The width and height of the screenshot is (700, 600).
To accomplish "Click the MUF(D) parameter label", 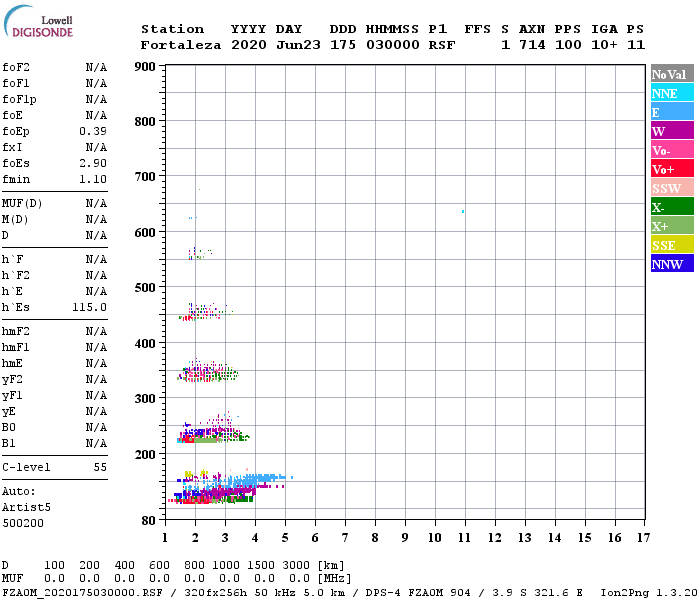I will pyautogui.click(x=22, y=204).
